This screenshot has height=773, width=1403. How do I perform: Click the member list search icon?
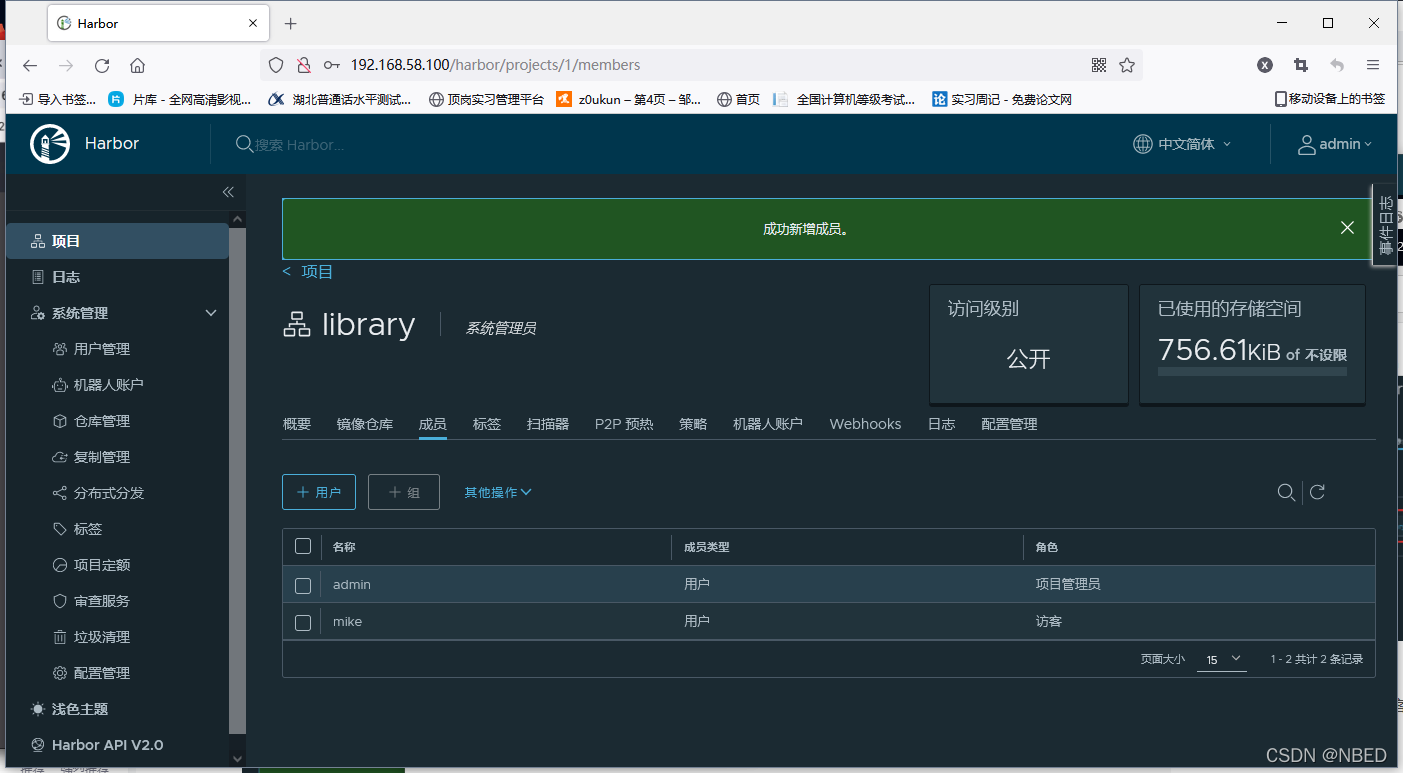(x=1287, y=492)
